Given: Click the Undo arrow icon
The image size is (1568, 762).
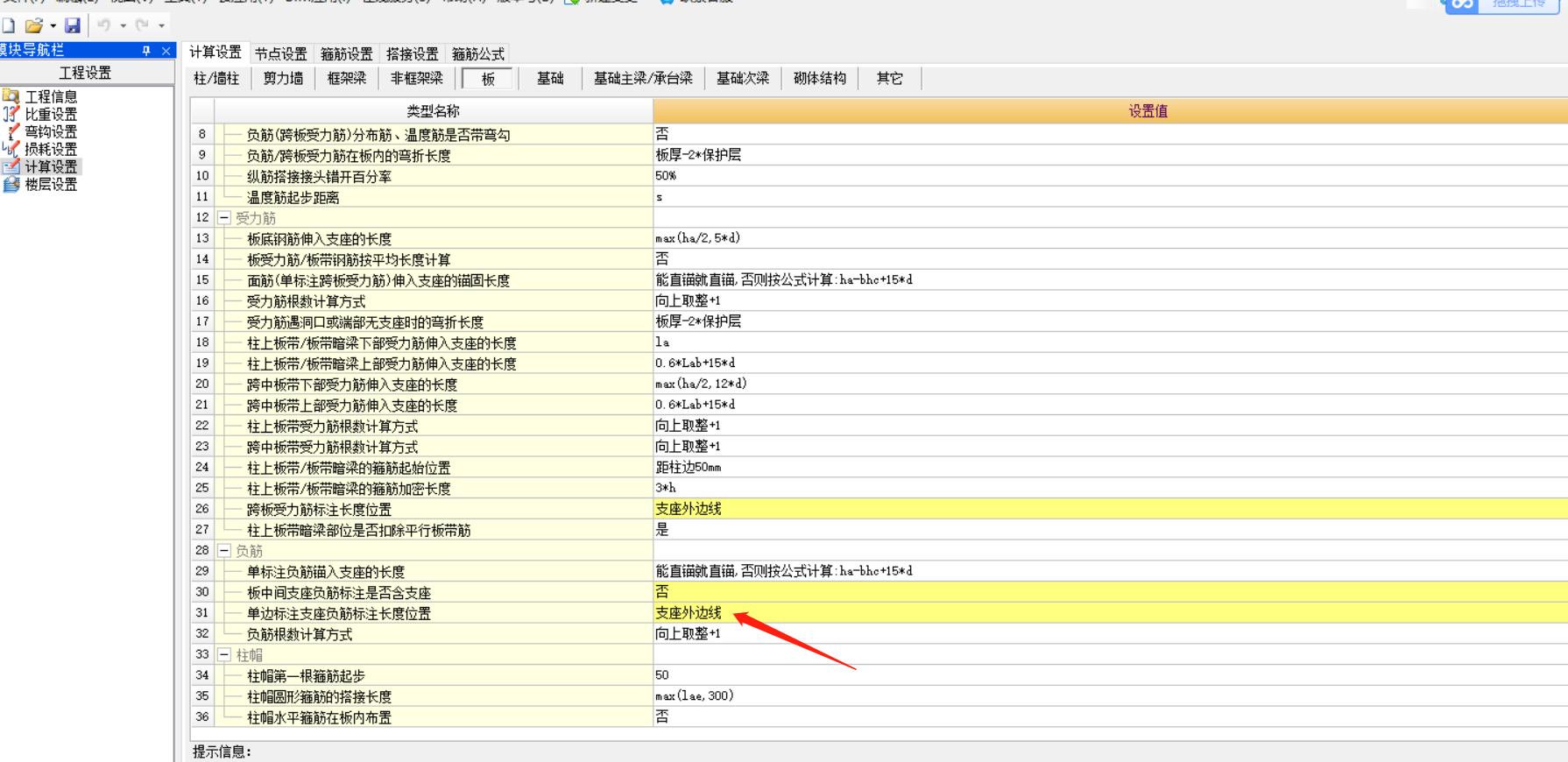Looking at the screenshot, I should point(104,25).
